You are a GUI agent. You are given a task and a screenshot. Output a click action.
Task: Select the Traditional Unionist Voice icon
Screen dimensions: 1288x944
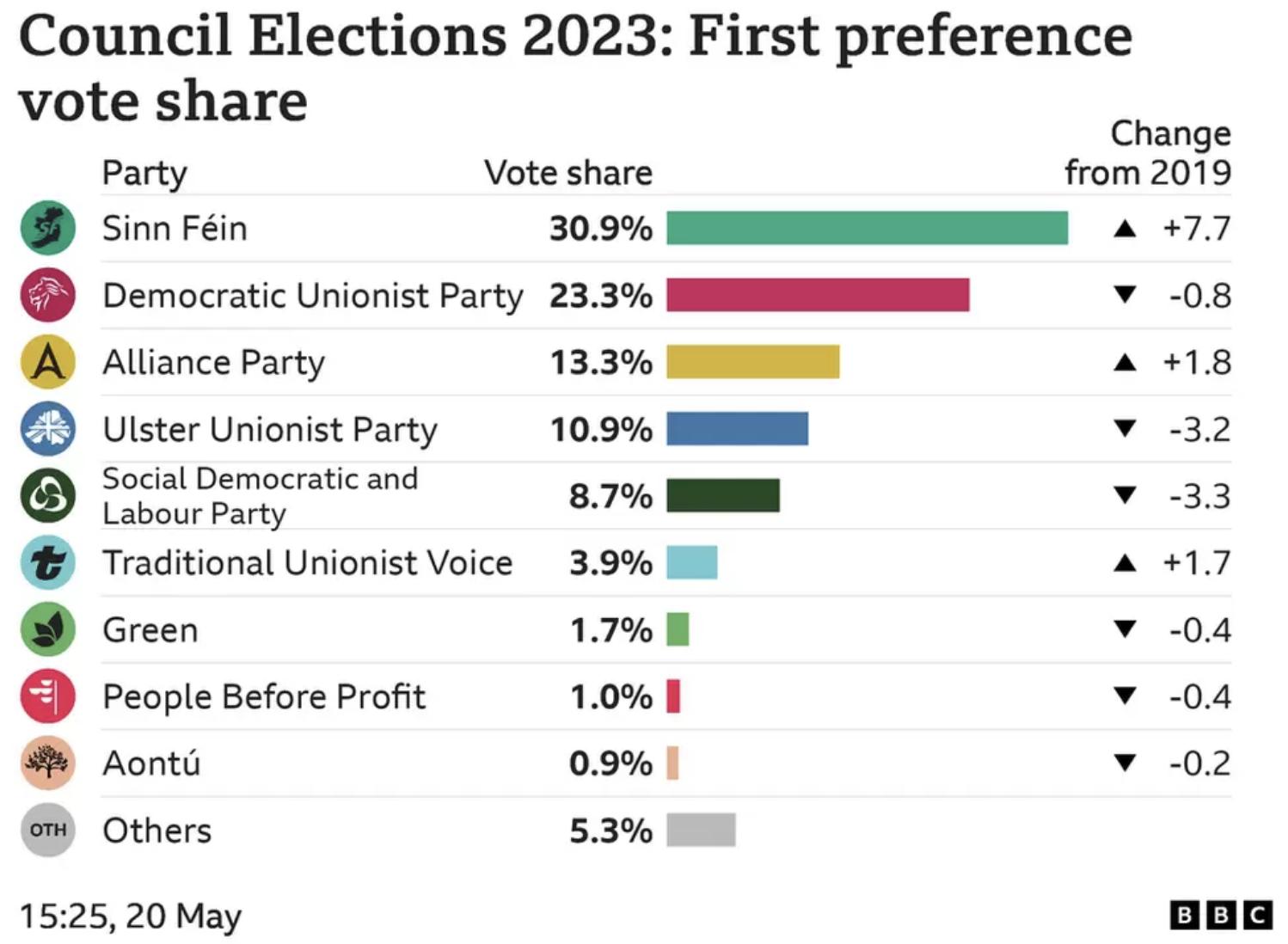pos(48,563)
